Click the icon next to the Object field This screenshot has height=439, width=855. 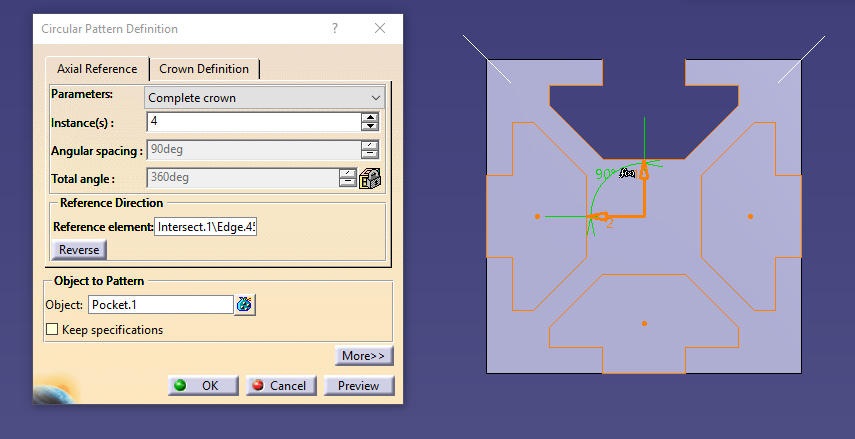[245, 304]
